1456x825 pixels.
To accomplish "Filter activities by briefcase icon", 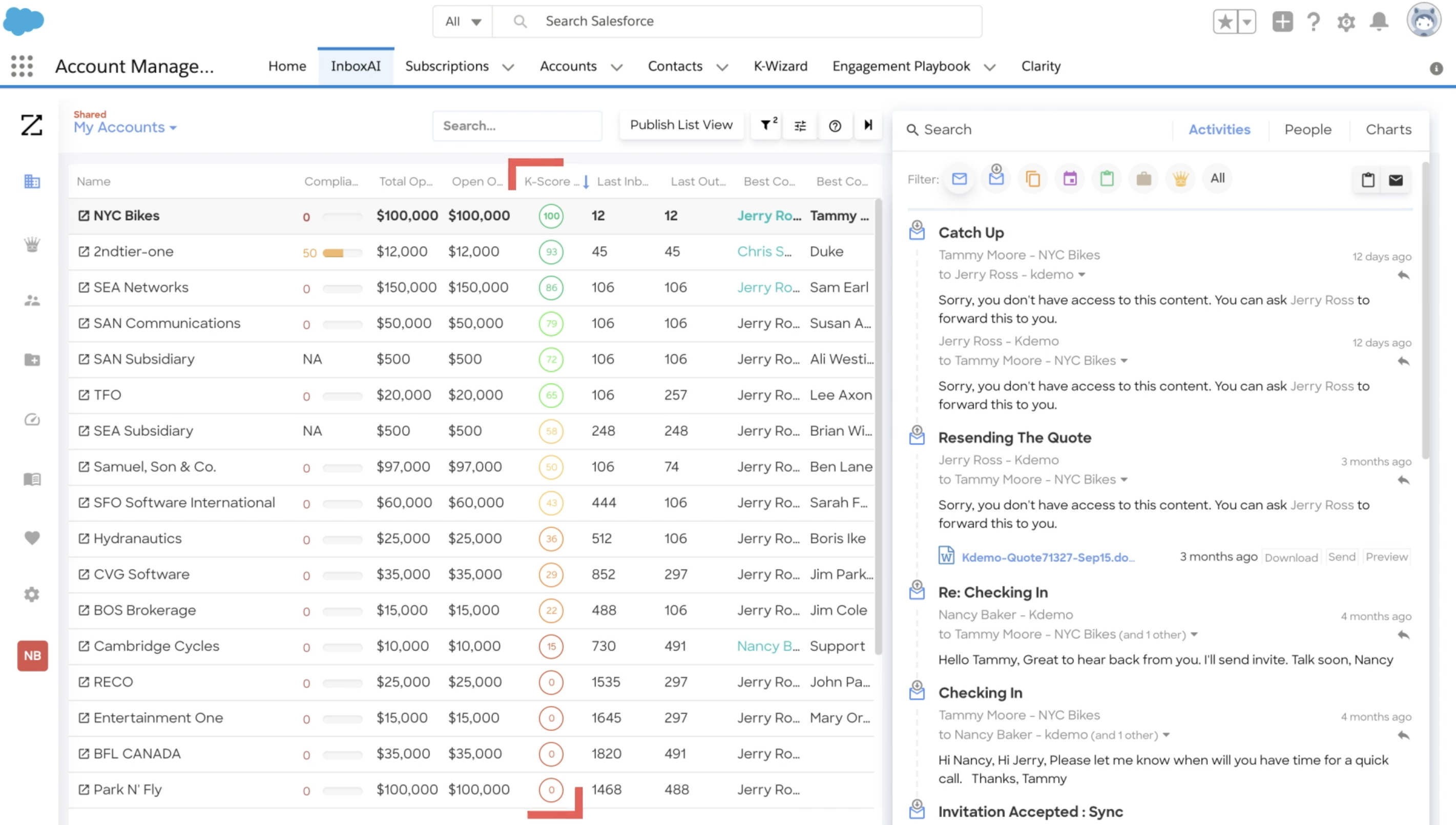I will (1143, 178).
